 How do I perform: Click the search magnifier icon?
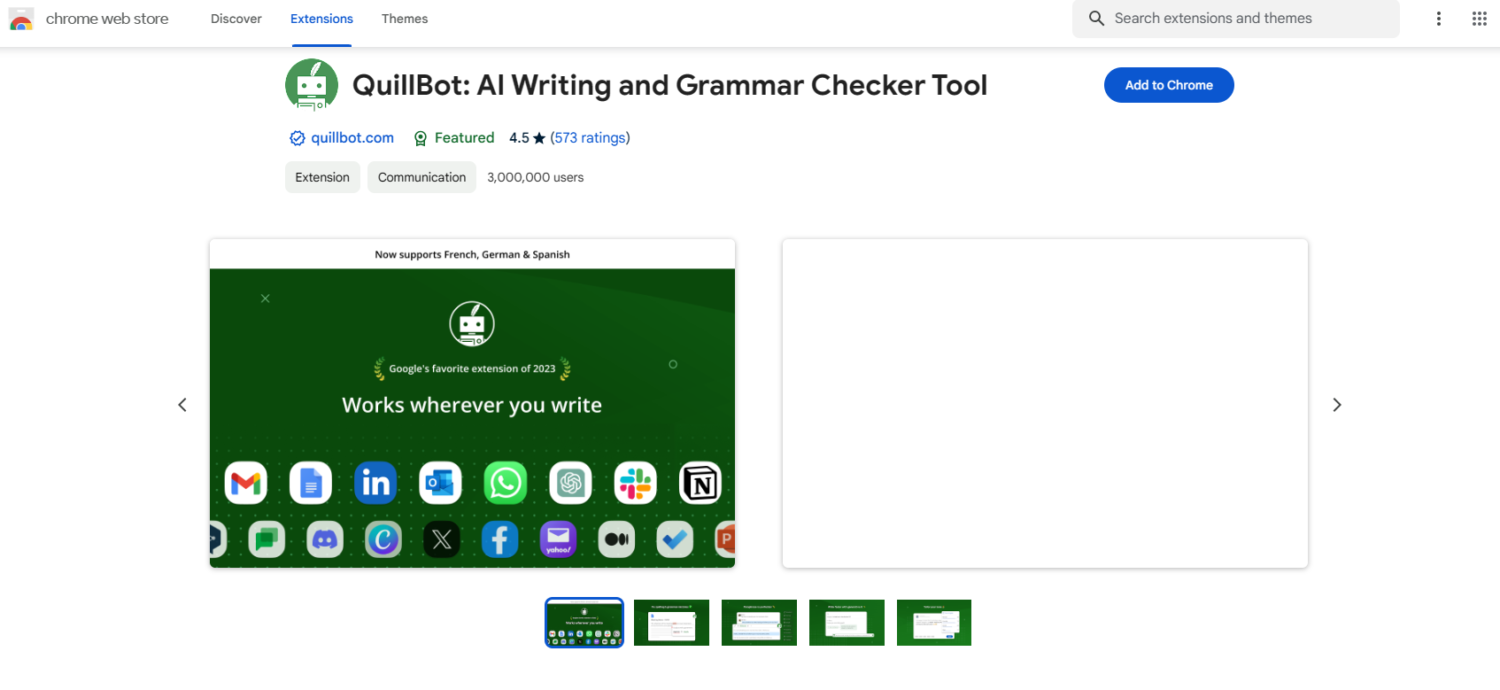(1096, 19)
